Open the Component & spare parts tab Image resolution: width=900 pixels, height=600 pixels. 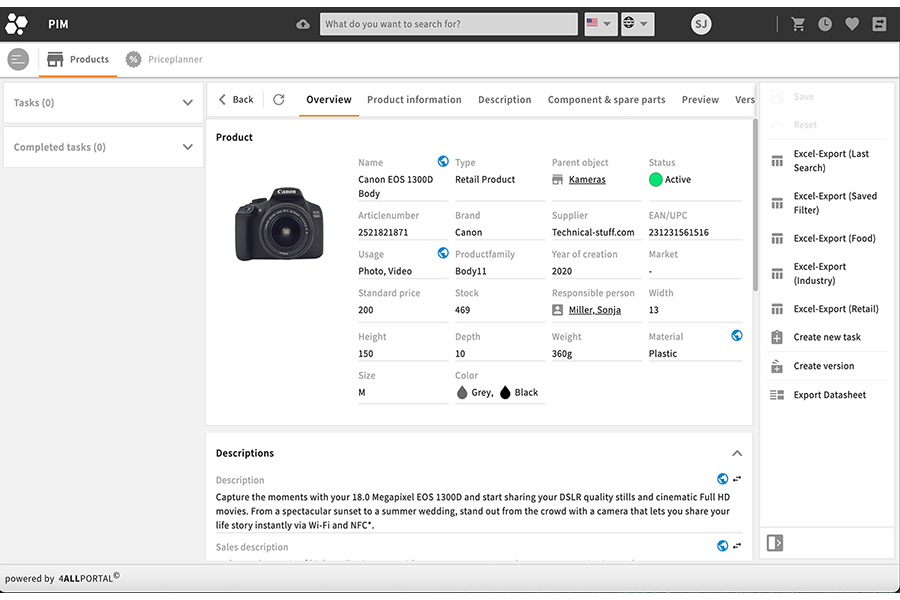(x=607, y=100)
